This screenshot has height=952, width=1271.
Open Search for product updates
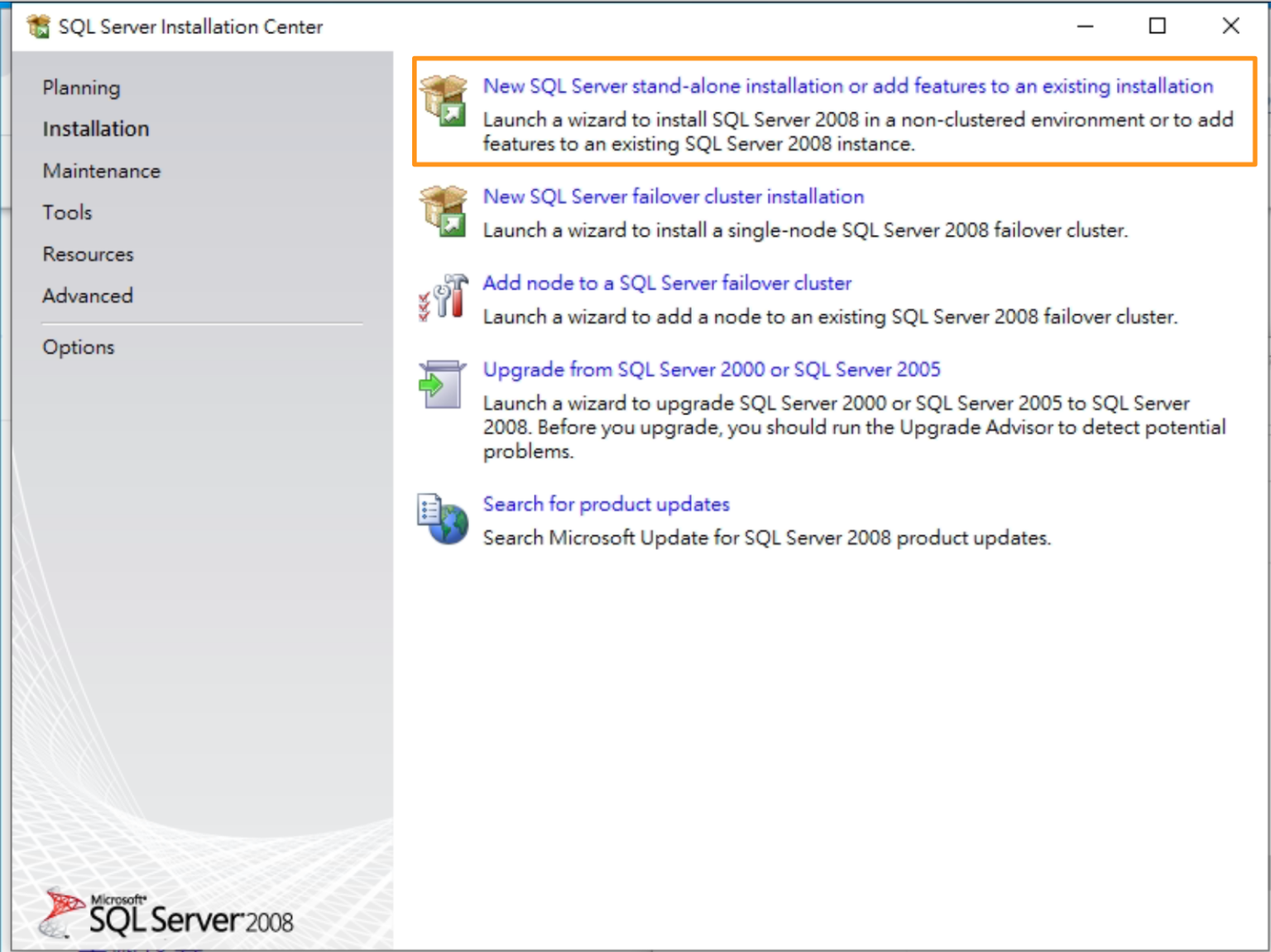(605, 504)
